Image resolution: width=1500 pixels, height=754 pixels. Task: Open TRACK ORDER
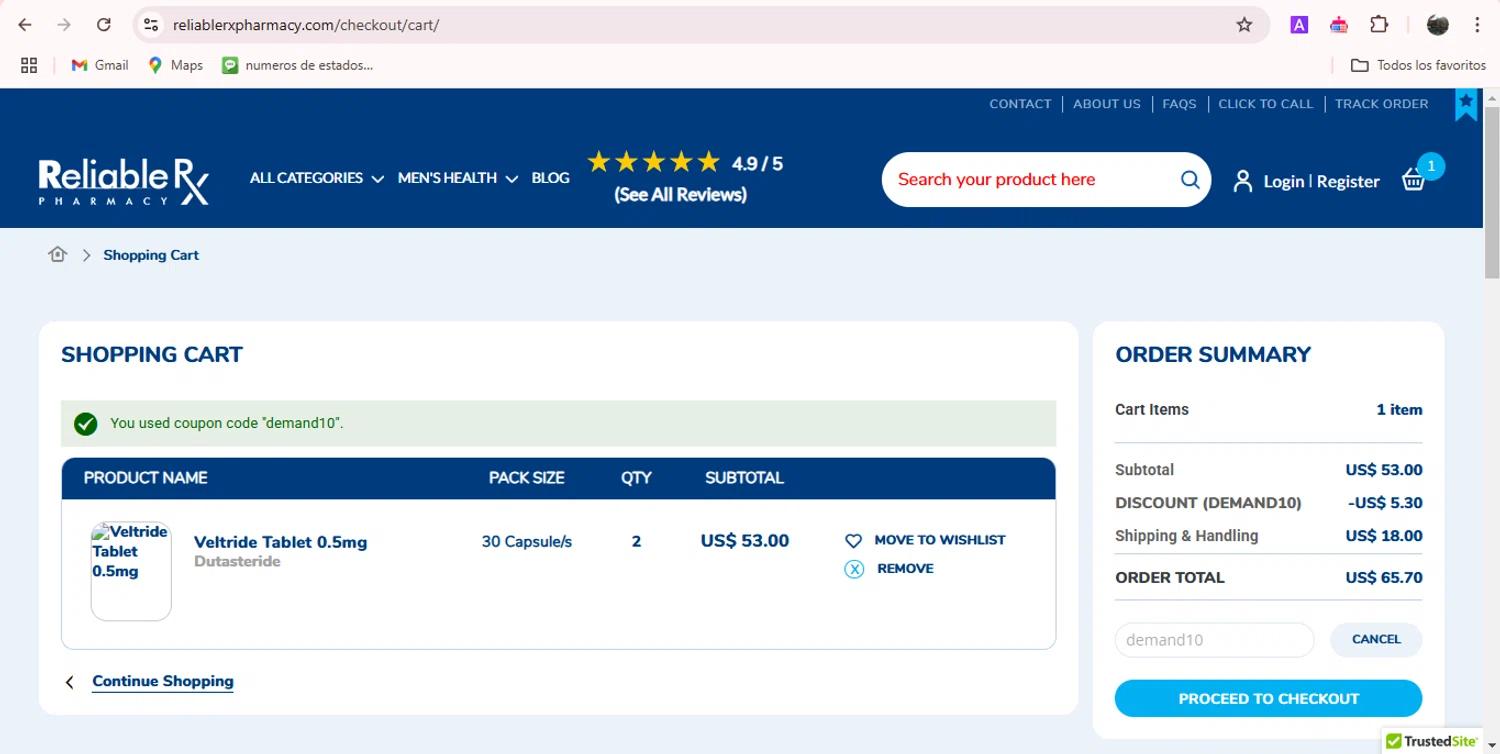[1382, 104]
